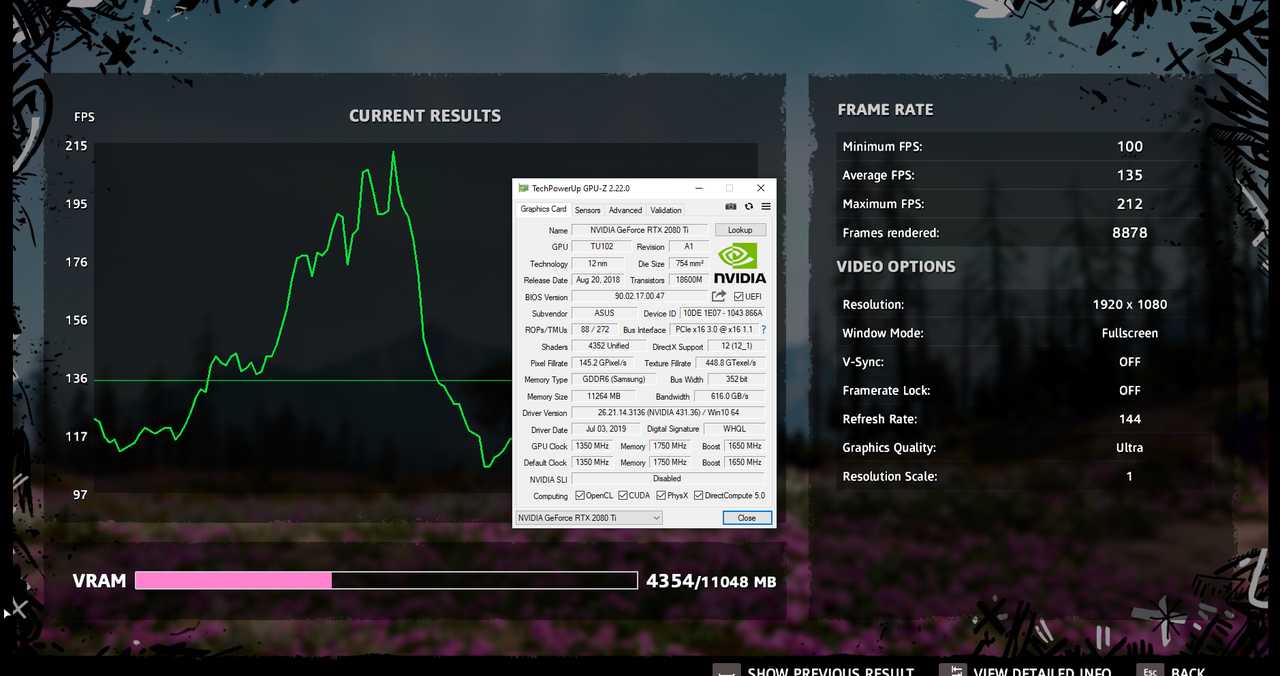Click the Lookup button
The image size is (1280, 676).
coord(740,230)
